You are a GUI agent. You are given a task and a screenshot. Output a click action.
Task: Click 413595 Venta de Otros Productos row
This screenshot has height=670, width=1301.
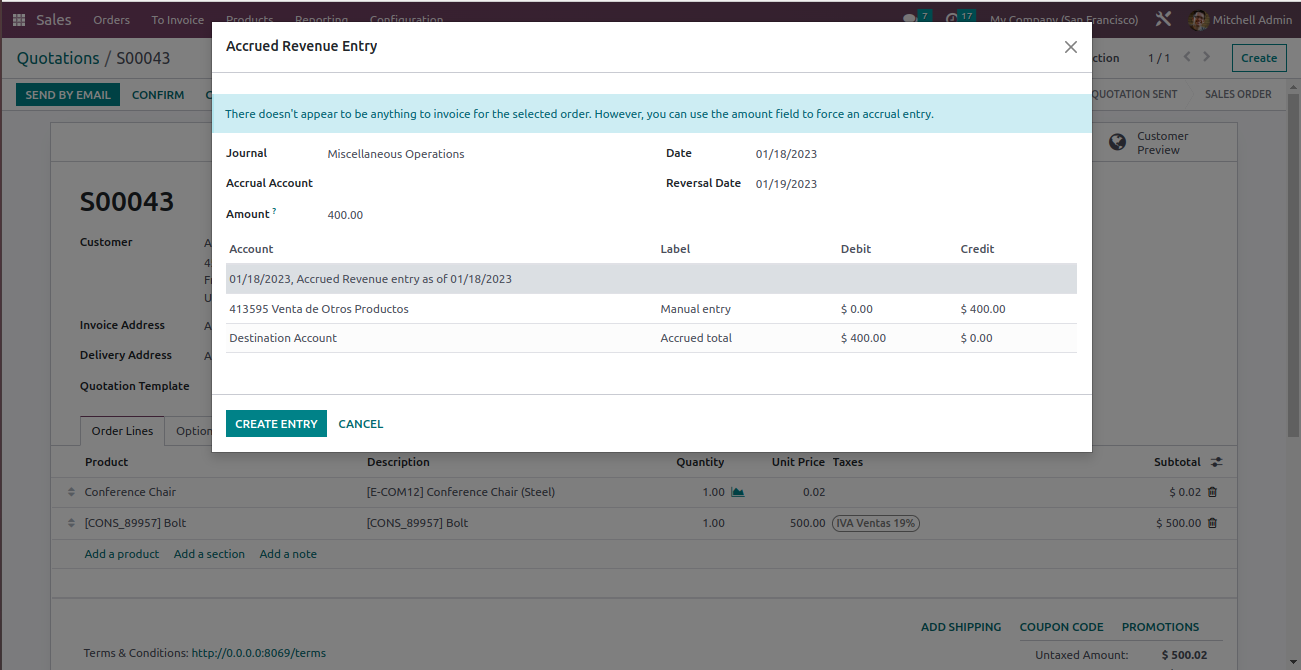pos(651,309)
